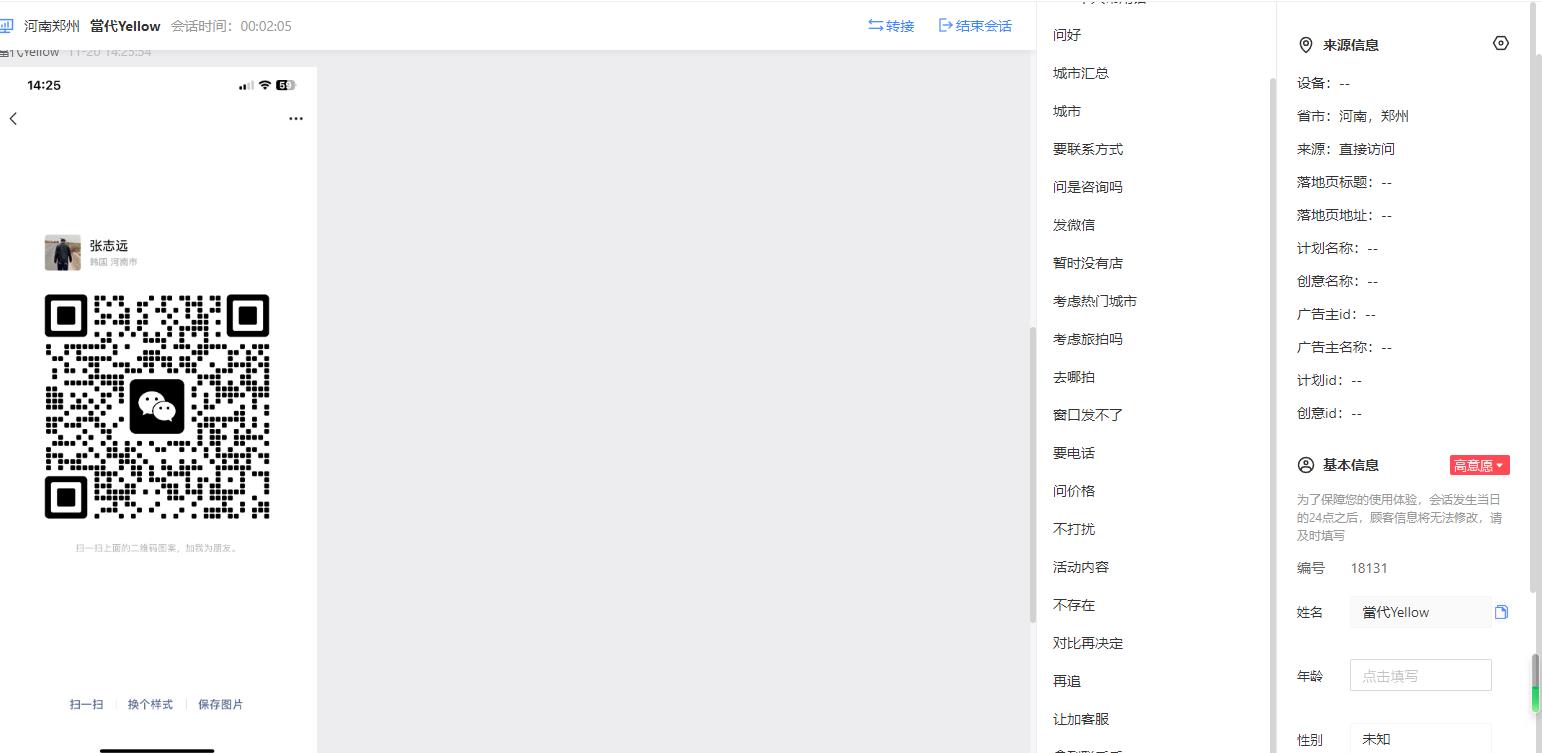
Task: Select the 问好 quick reply
Action: 1067,35
